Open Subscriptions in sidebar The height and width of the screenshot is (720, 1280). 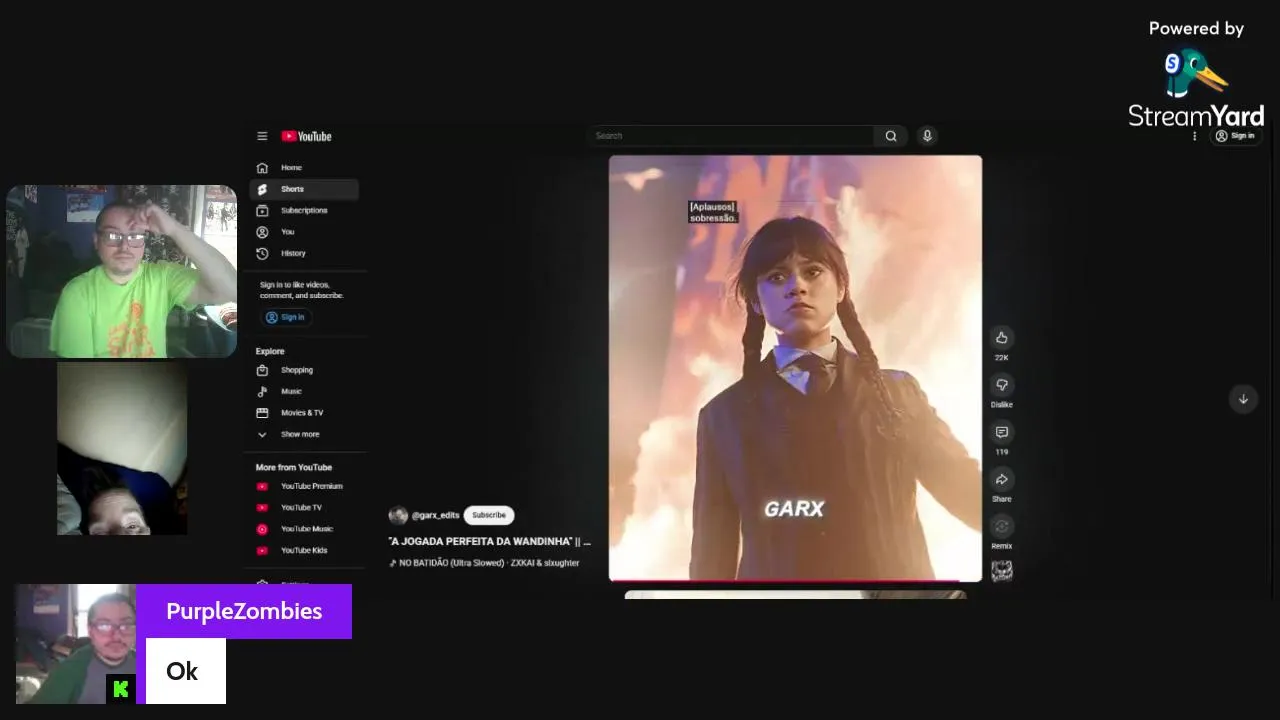[x=304, y=211]
